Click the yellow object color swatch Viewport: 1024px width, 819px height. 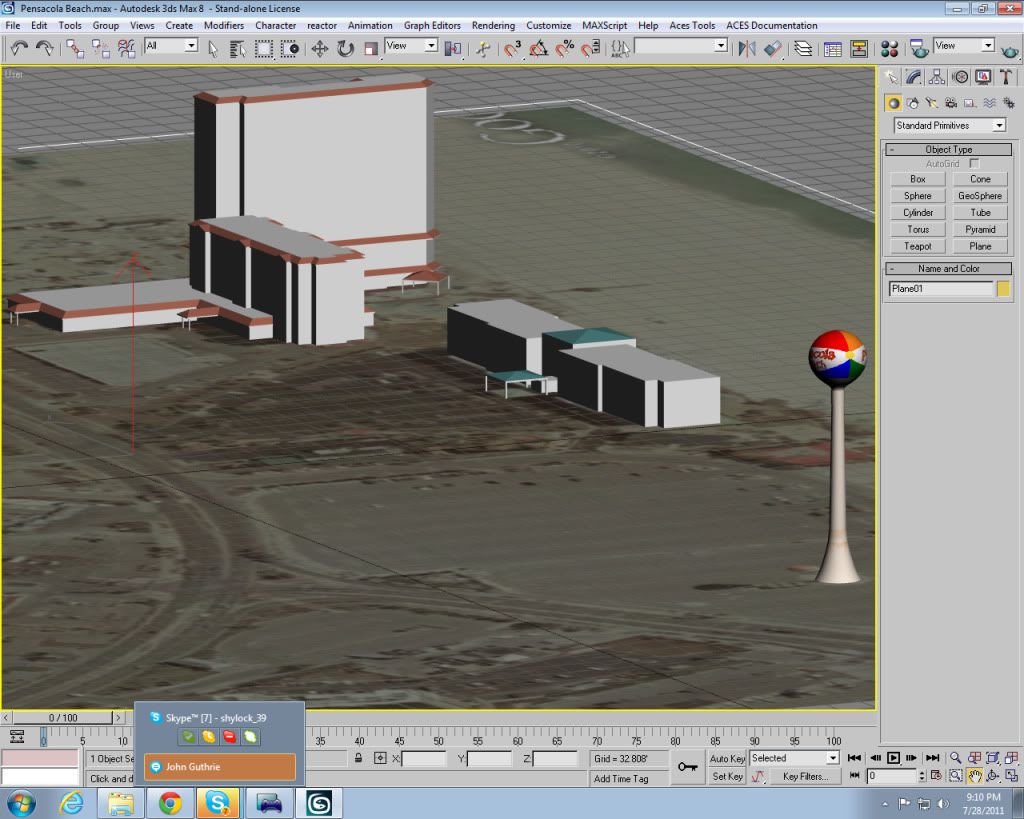pos(1003,289)
